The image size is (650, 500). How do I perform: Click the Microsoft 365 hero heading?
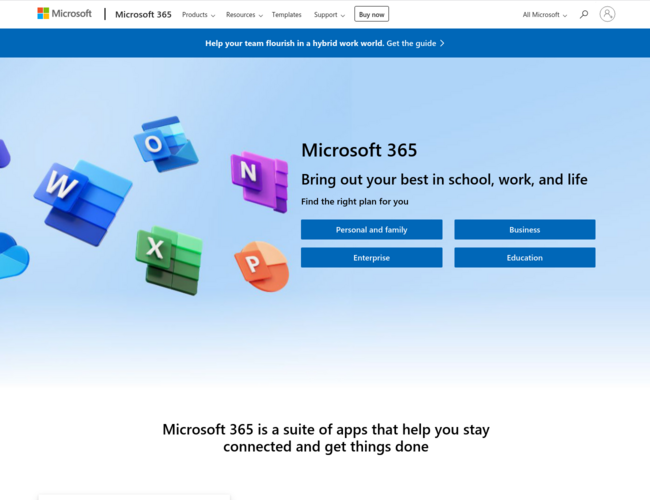[359, 150]
